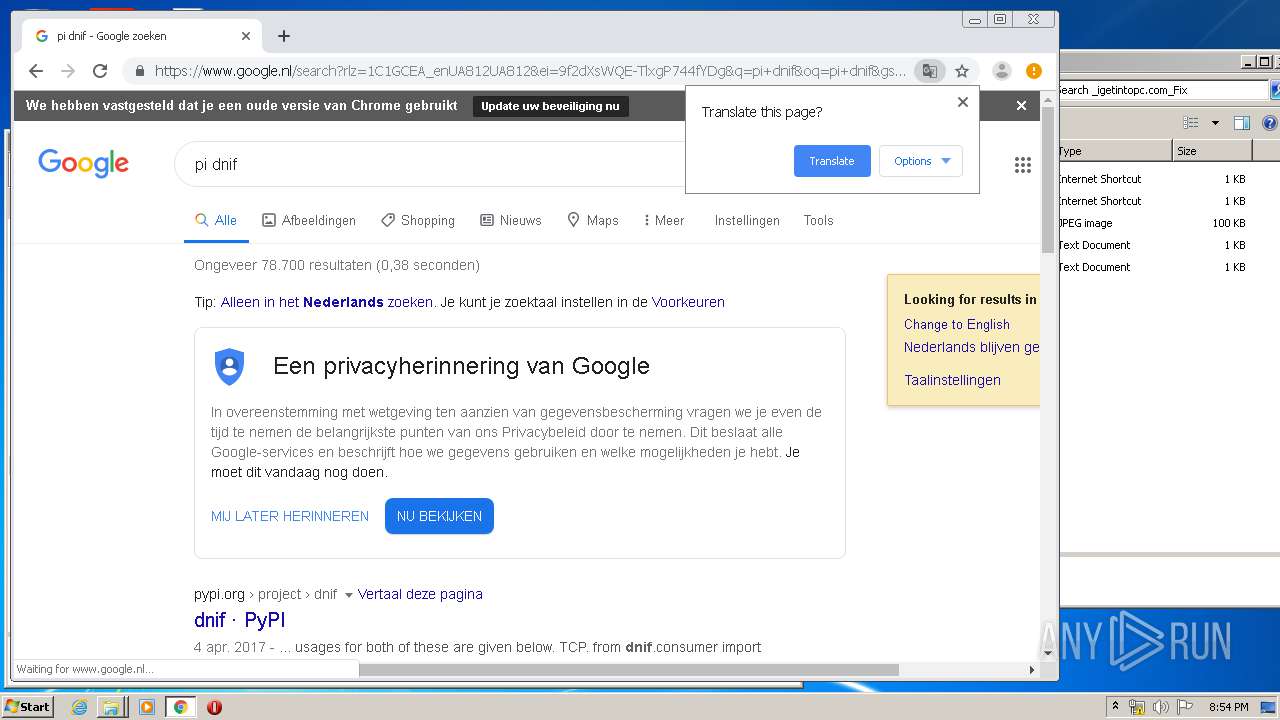Open Instellingen search settings
The image size is (1280, 720).
pos(747,220)
